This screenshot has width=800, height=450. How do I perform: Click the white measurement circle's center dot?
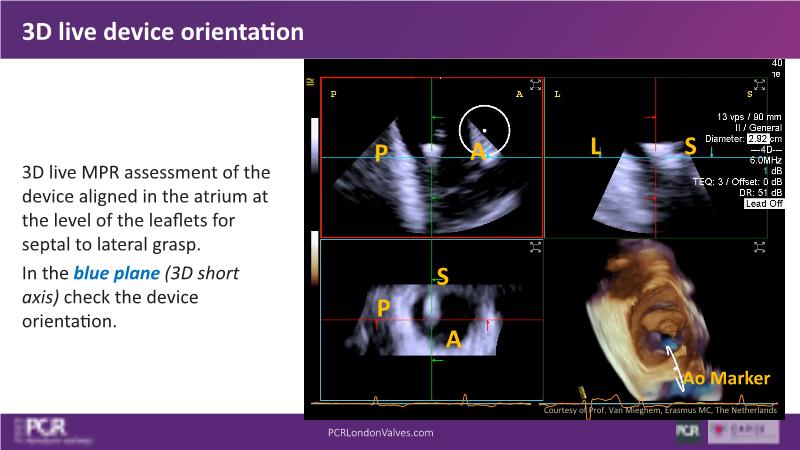(484, 130)
